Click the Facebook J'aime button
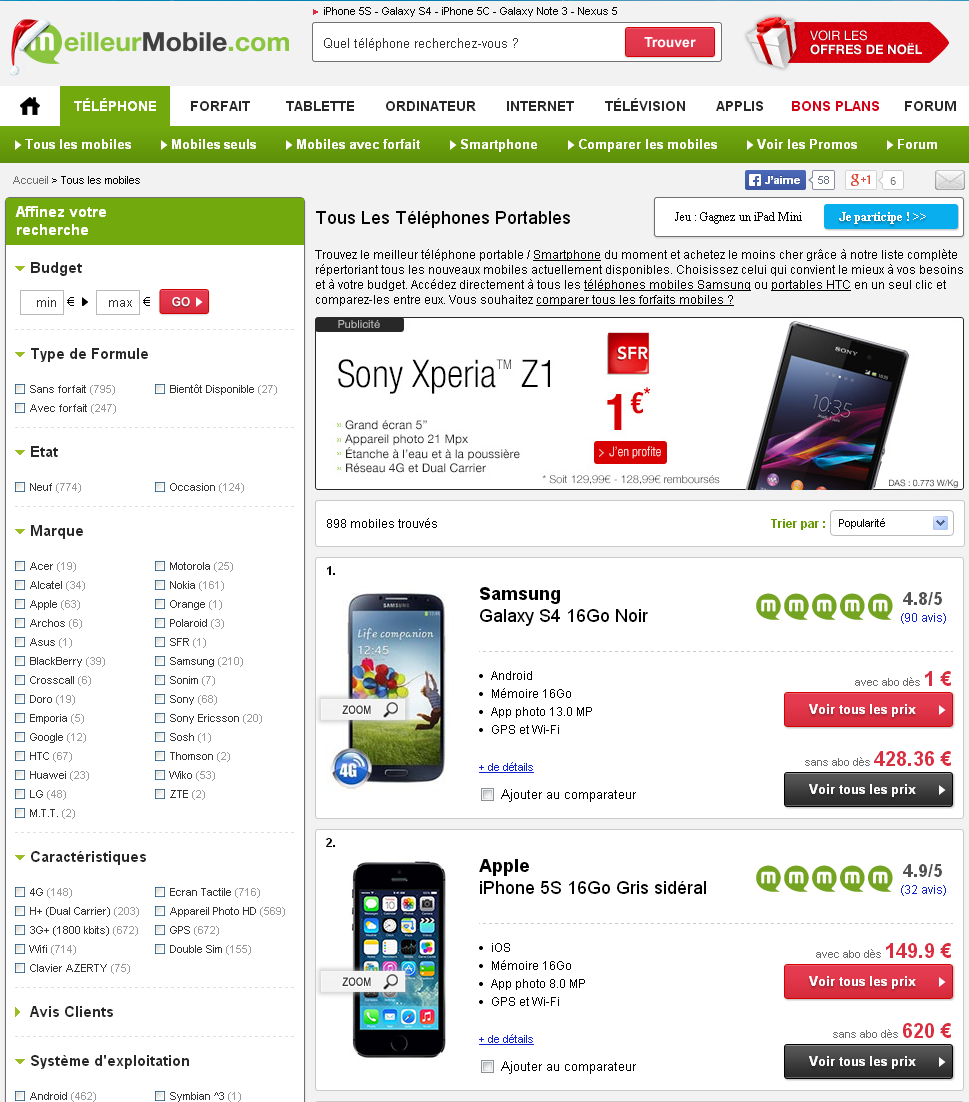 pos(774,180)
